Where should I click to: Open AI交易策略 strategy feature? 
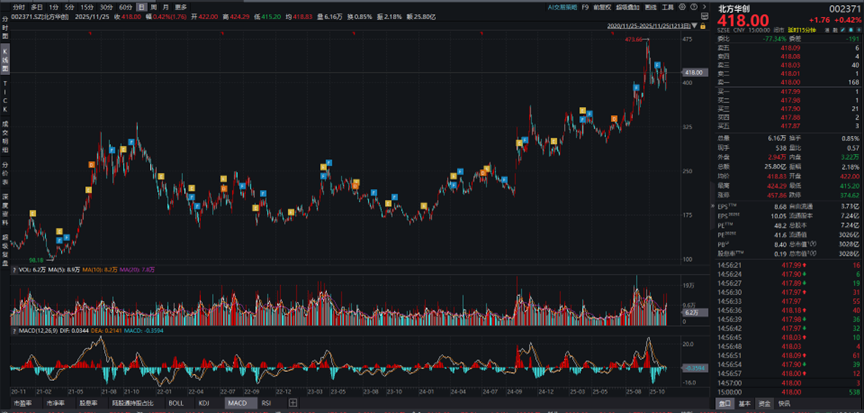(564, 6)
